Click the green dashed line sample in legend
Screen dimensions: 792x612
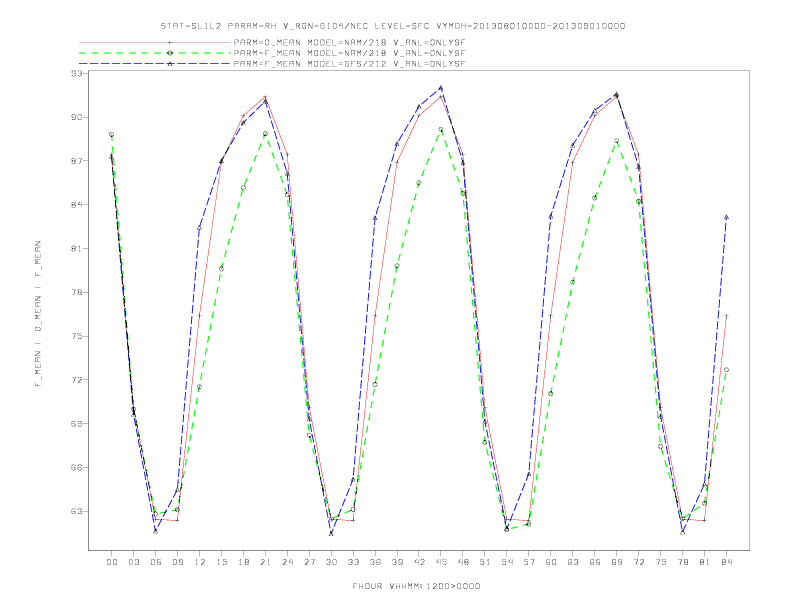pos(155,53)
